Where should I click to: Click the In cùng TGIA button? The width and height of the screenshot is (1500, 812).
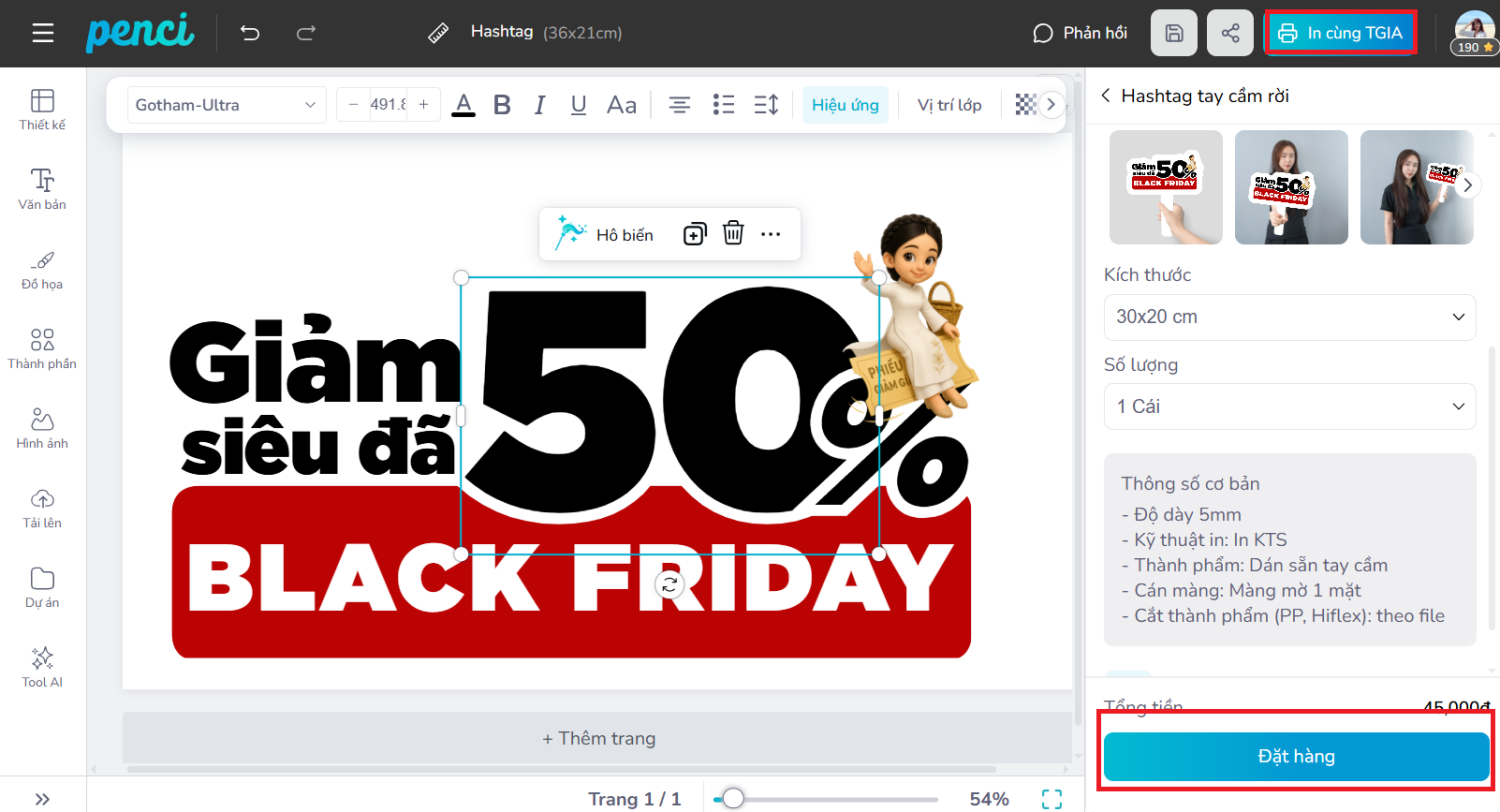(x=1341, y=33)
